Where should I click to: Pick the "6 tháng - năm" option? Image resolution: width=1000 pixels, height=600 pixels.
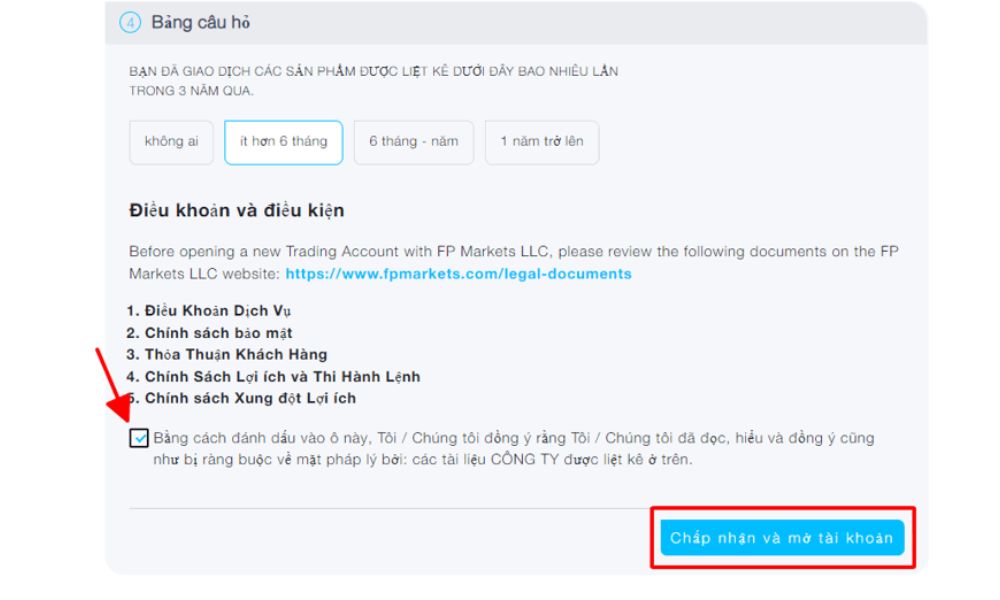[413, 142]
